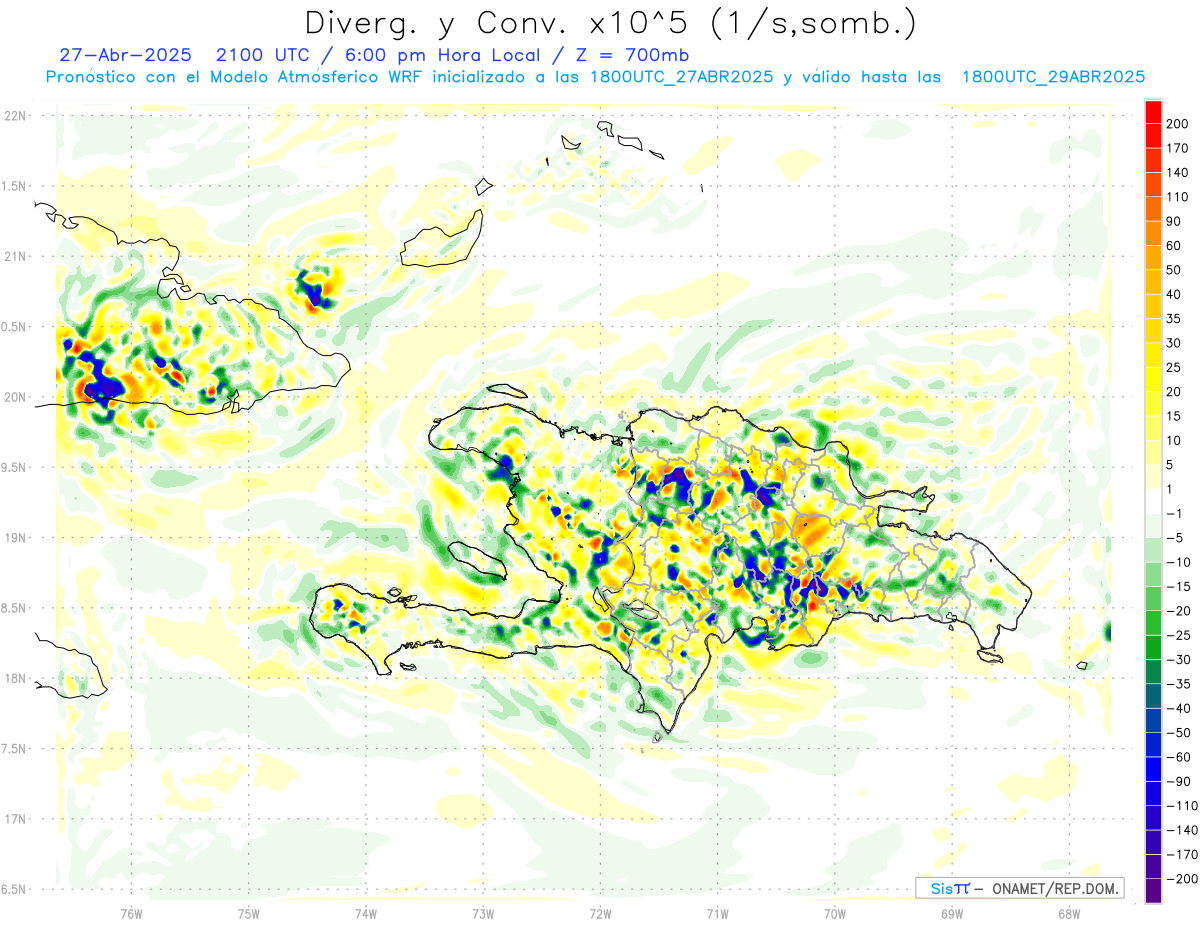Screen dimensions: 1200x927
Task: Click the "76W" longitude label
Action: click(x=131, y=914)
